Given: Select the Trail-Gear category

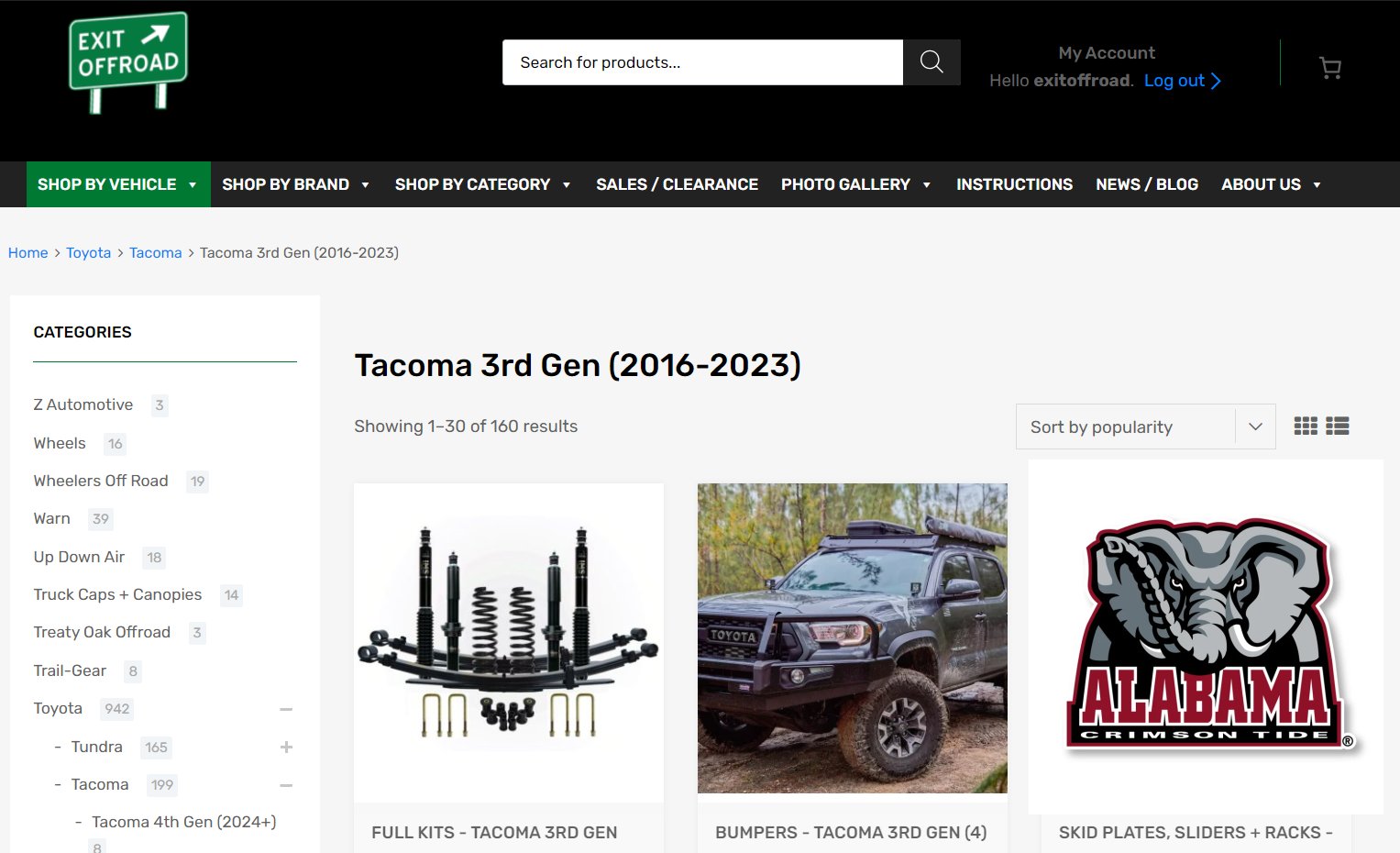Looking at the screenshot, I should click(70, 670).
